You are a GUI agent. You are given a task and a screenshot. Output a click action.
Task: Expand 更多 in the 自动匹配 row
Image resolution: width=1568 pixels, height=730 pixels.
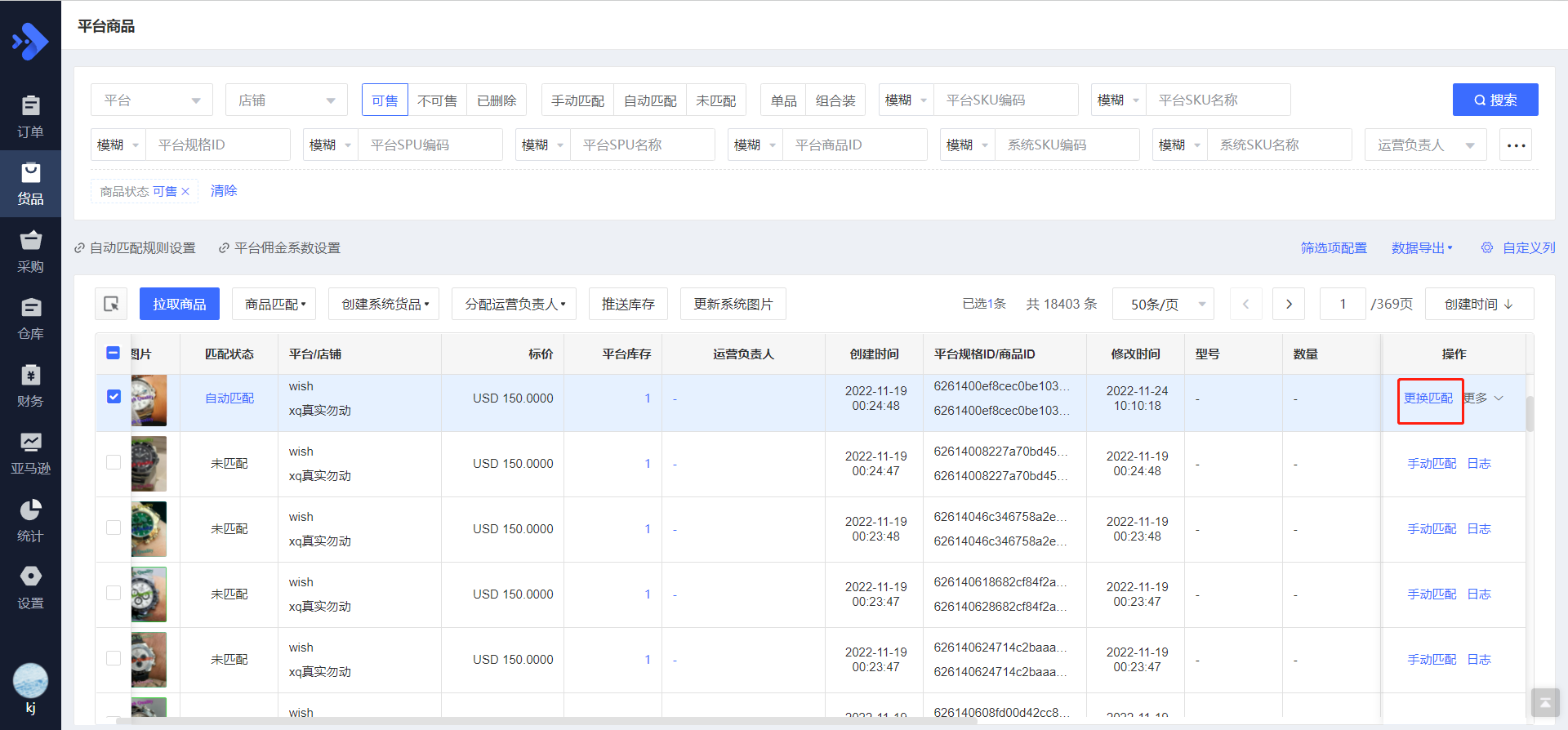tap(1484, 398)
